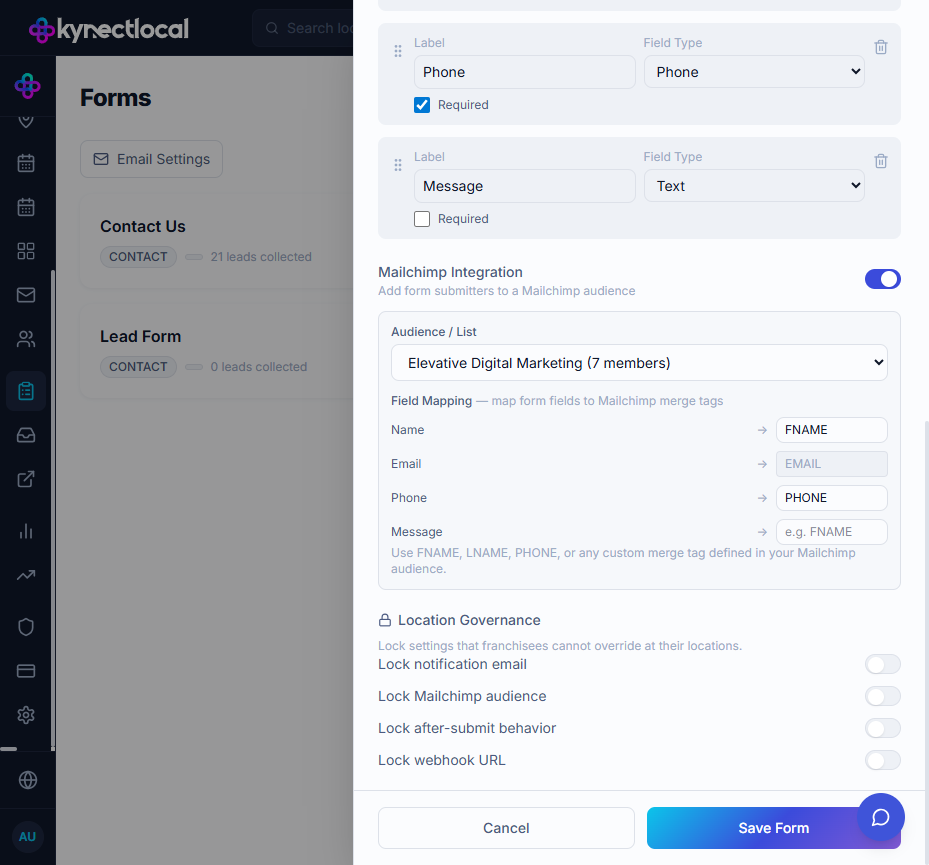929x865 pixels.
Task: Click the search magnifier icon in header
Action: pos(272,28)
